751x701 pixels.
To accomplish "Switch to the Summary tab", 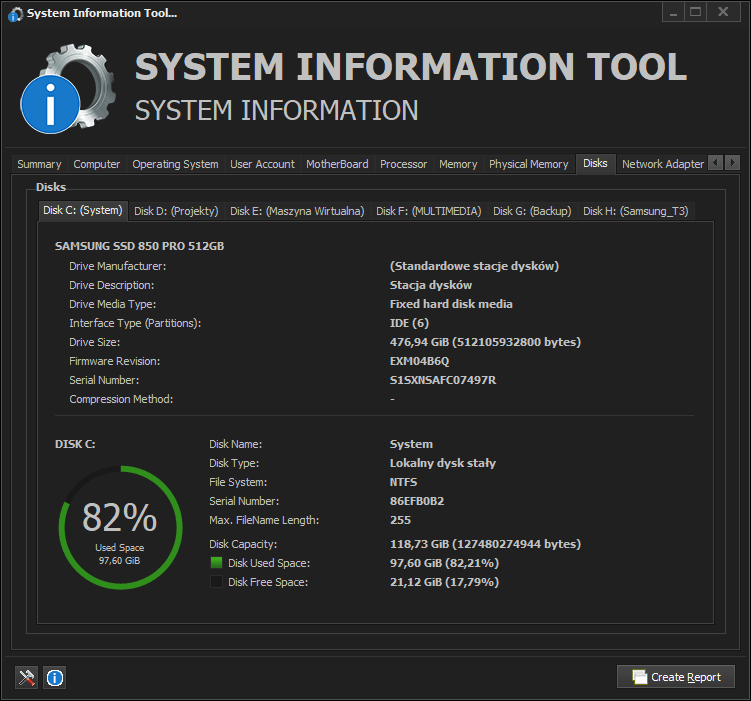I will tap(39, 164).
